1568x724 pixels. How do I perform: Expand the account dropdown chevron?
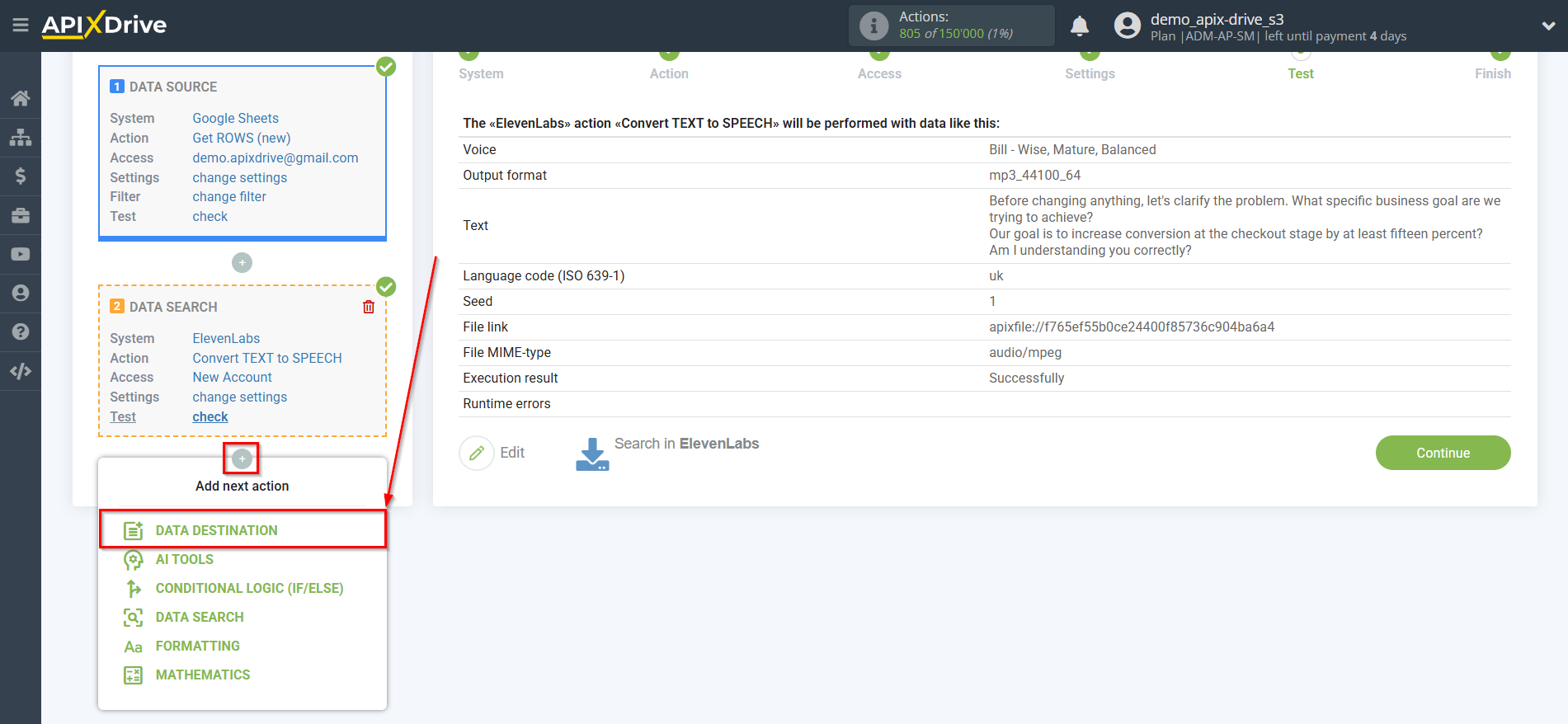point(1548,26)
